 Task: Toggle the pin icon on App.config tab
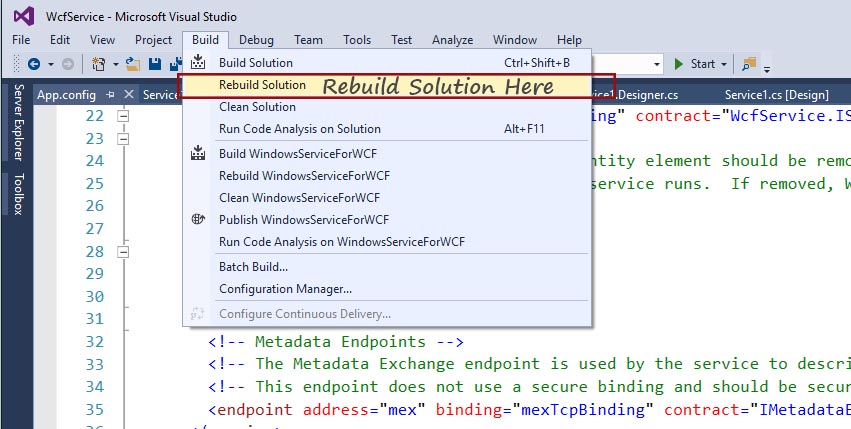110,94
